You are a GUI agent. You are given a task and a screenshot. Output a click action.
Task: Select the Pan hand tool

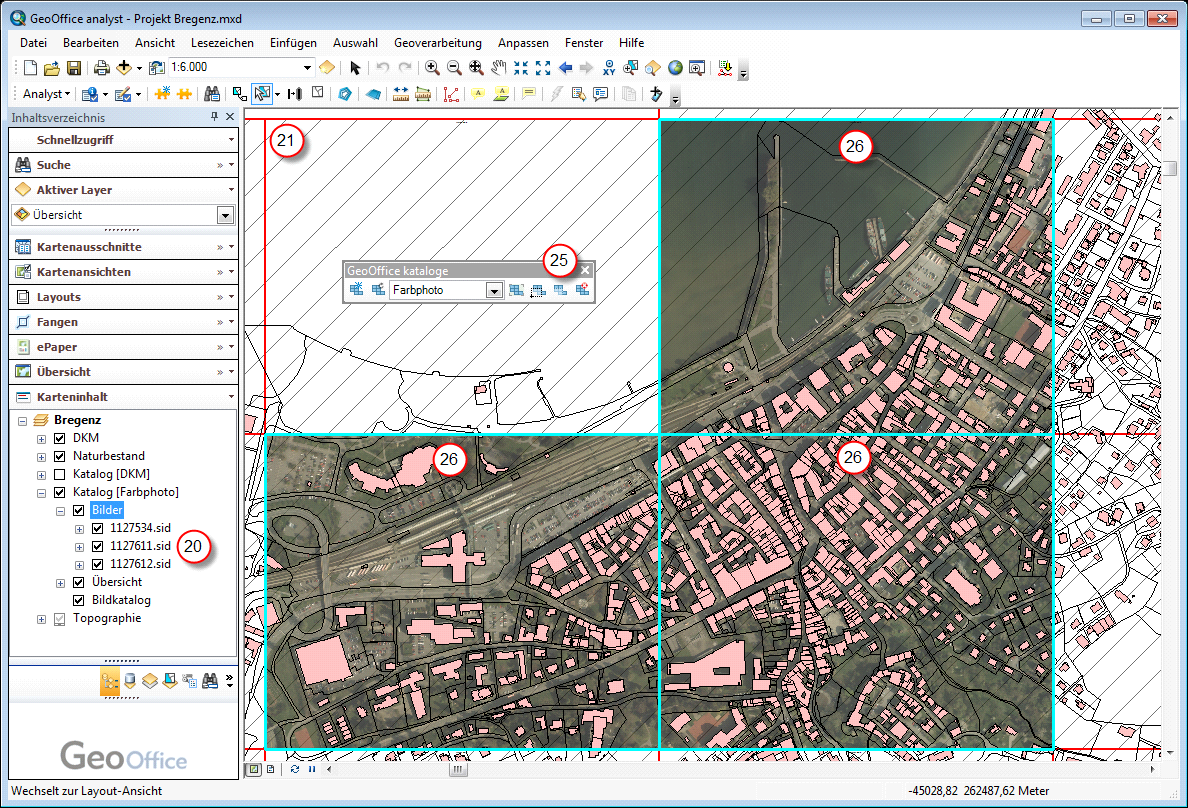498,68
